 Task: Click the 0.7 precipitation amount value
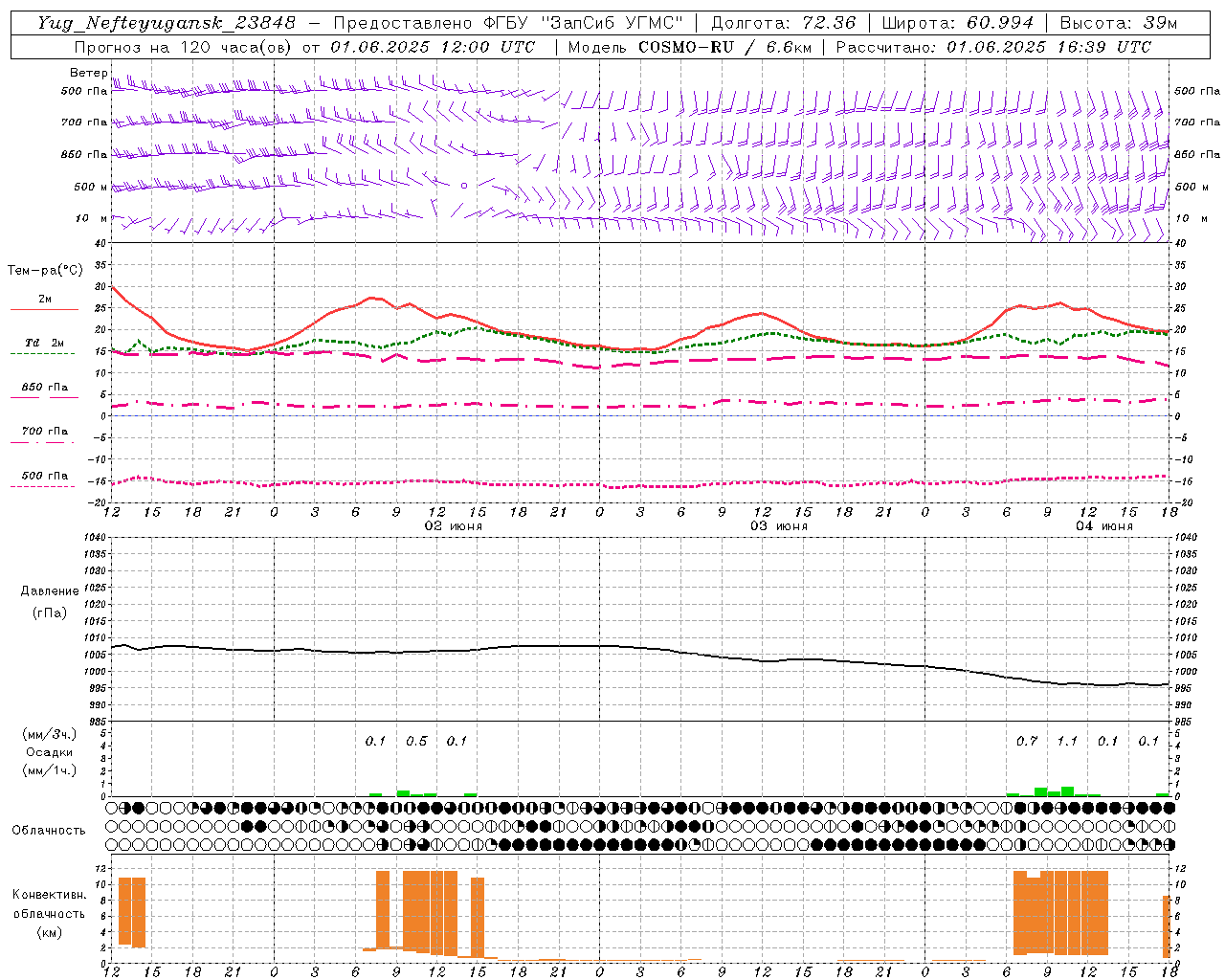point(1027,742)
